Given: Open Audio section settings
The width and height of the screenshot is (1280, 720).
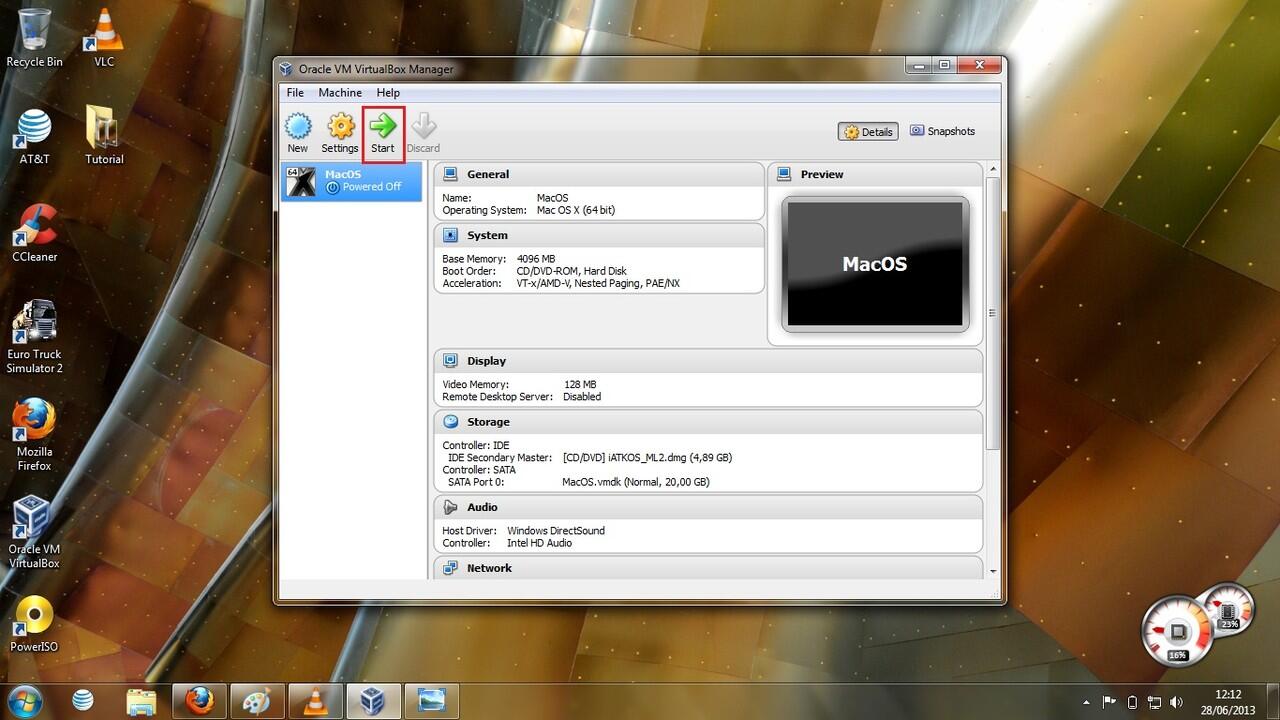Looking at the screenshot, I should (x=482, y=507).
